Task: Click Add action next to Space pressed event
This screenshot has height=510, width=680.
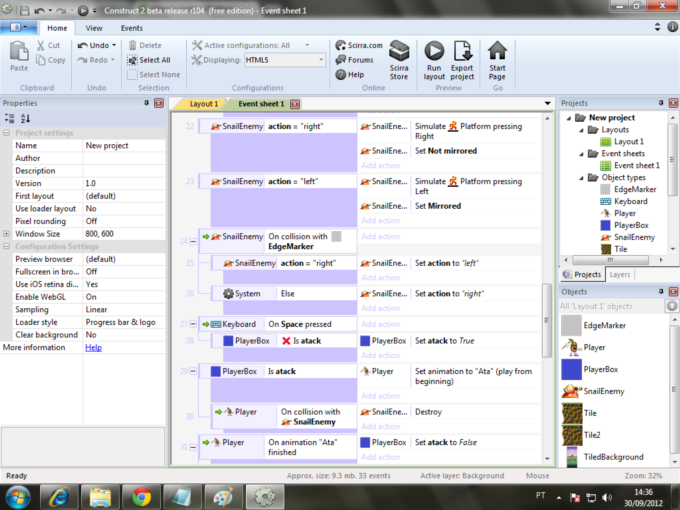Action: coord(380,324)
